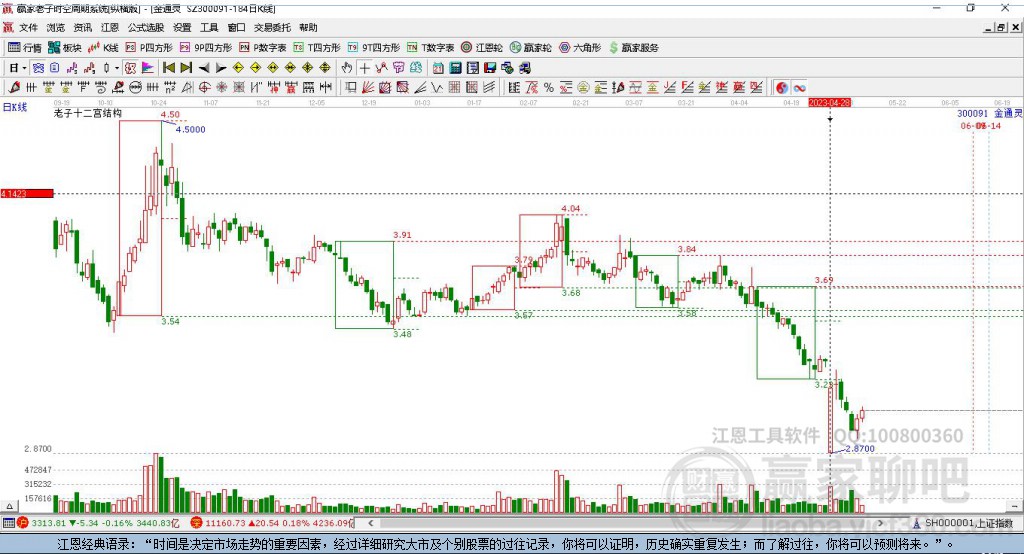
Task: Open the 帮助 menu
Action: [308, 27]
